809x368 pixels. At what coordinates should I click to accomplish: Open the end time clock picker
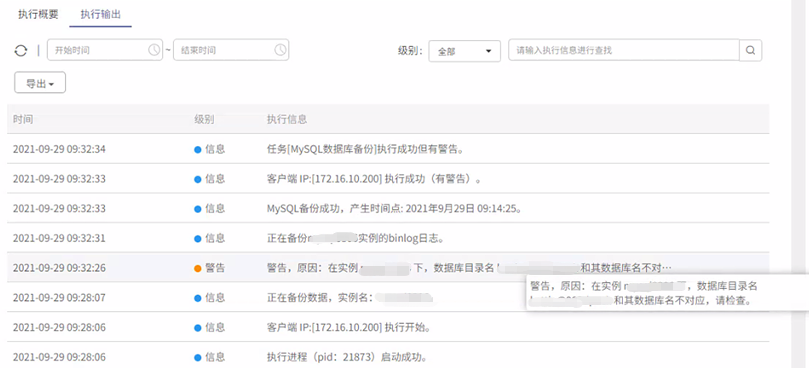(280, 50)
